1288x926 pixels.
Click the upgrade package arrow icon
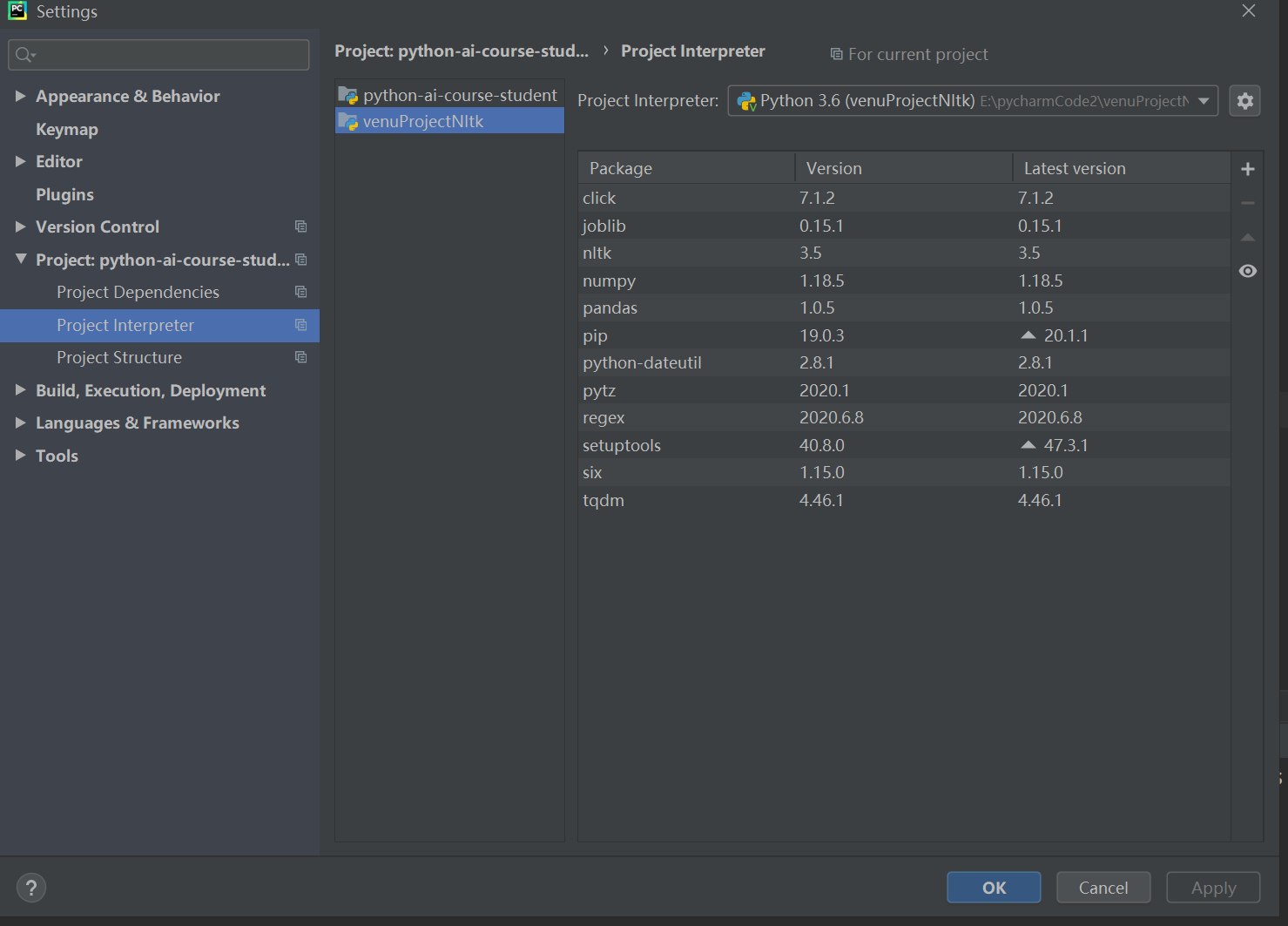(1247, 237)
